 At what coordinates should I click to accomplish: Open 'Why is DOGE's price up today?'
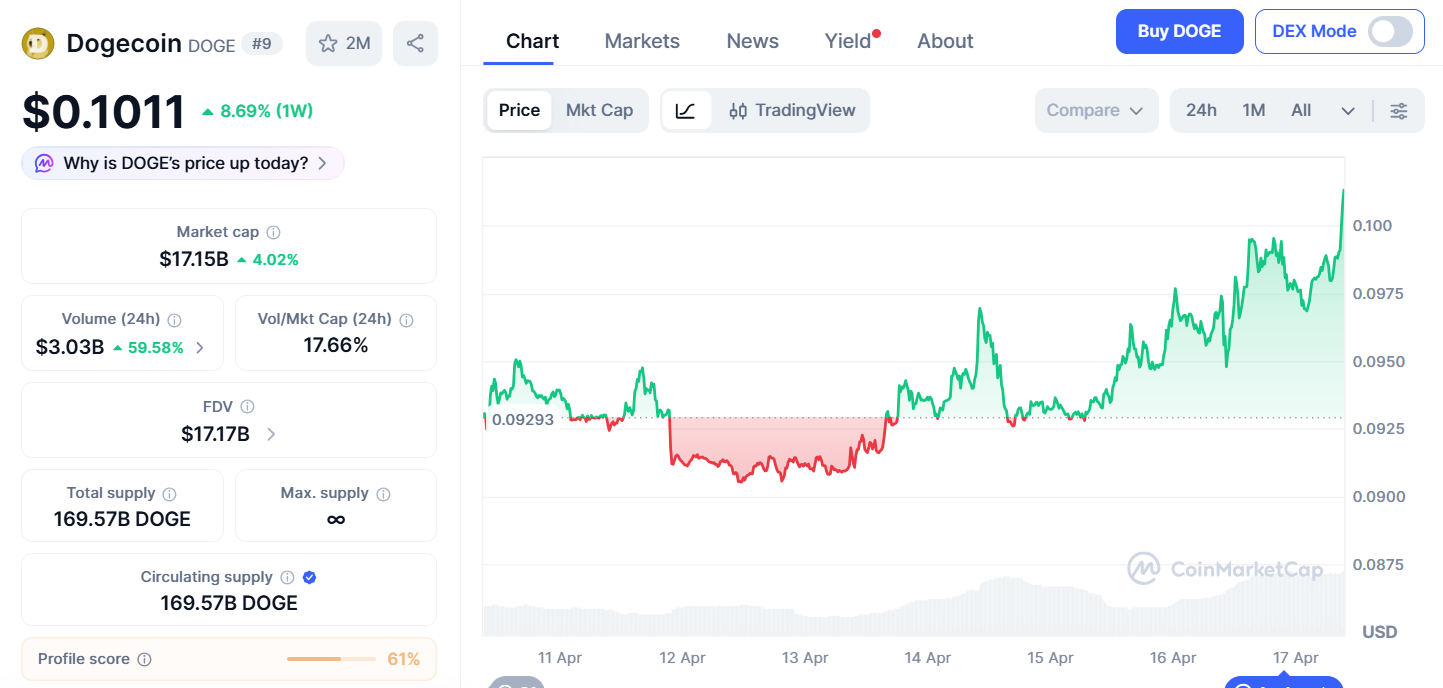183,163
